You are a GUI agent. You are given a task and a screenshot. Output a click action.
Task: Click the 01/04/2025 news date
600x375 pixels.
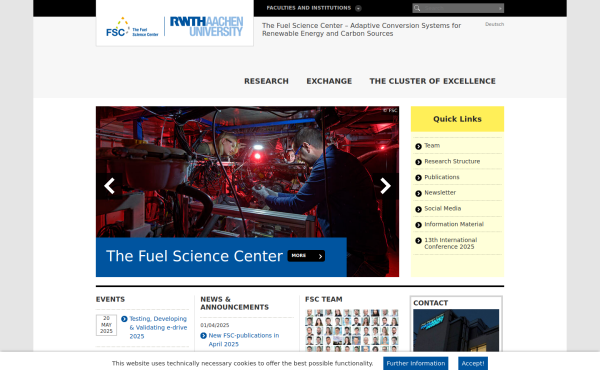click(215, 325)
